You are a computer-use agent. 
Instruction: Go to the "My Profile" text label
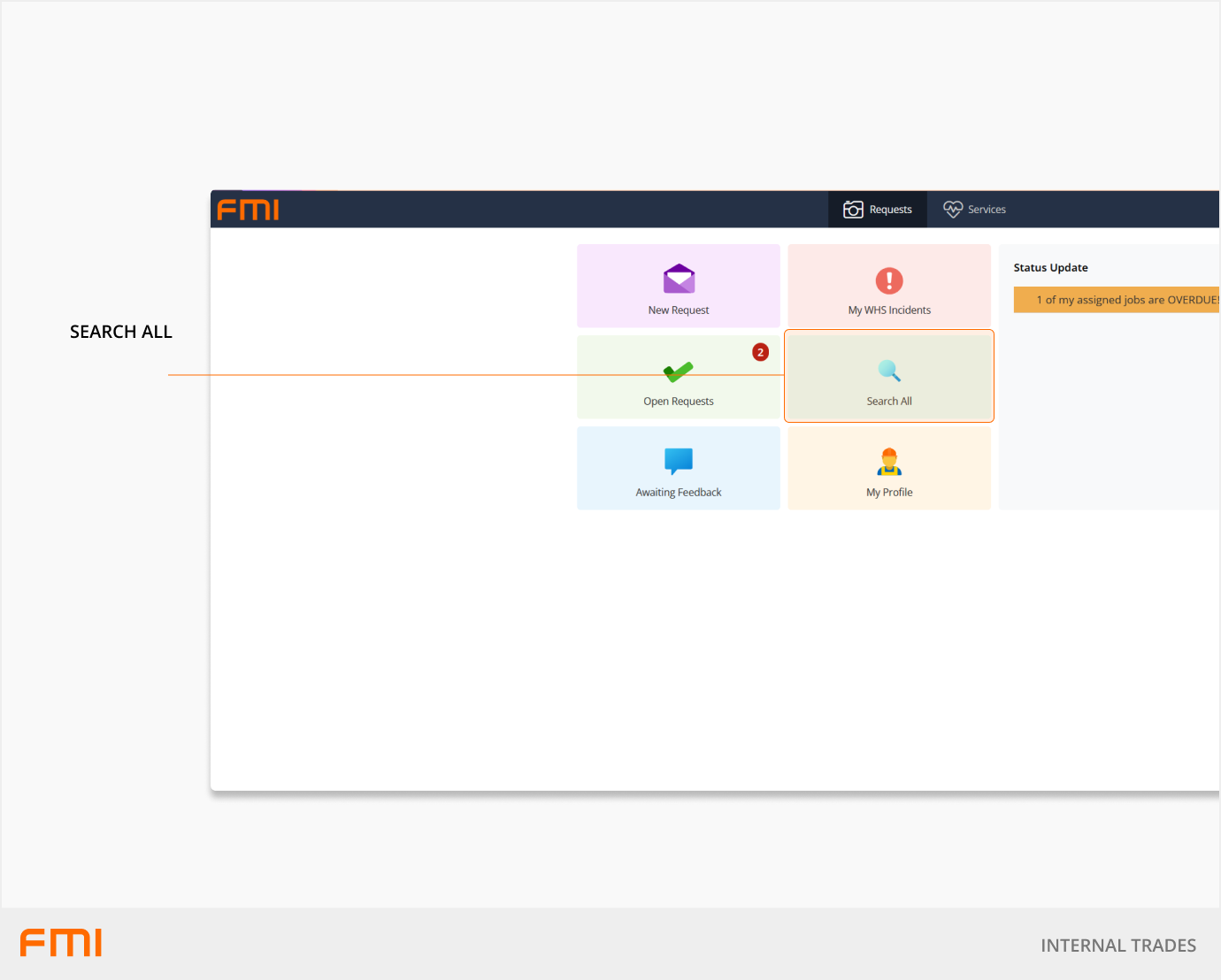coord(889,493)
